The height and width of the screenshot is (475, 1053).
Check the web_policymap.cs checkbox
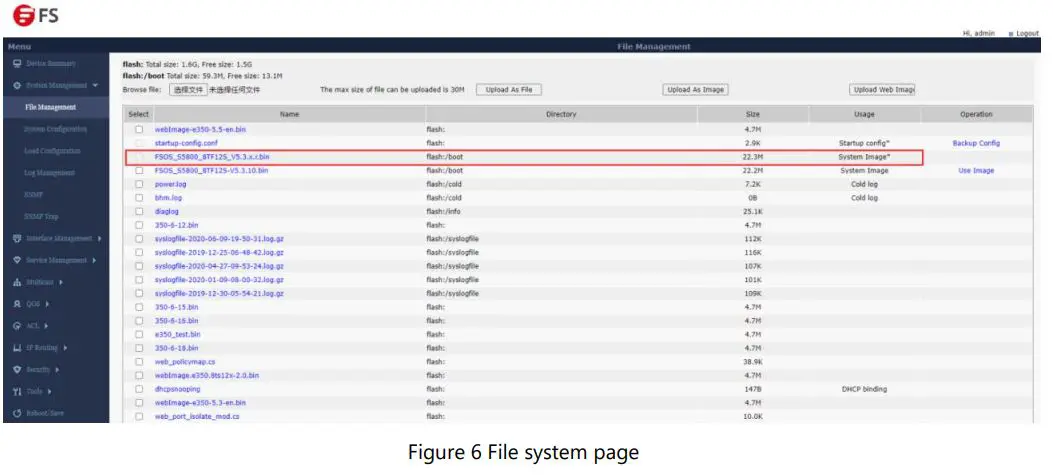[x=139, y=361]
